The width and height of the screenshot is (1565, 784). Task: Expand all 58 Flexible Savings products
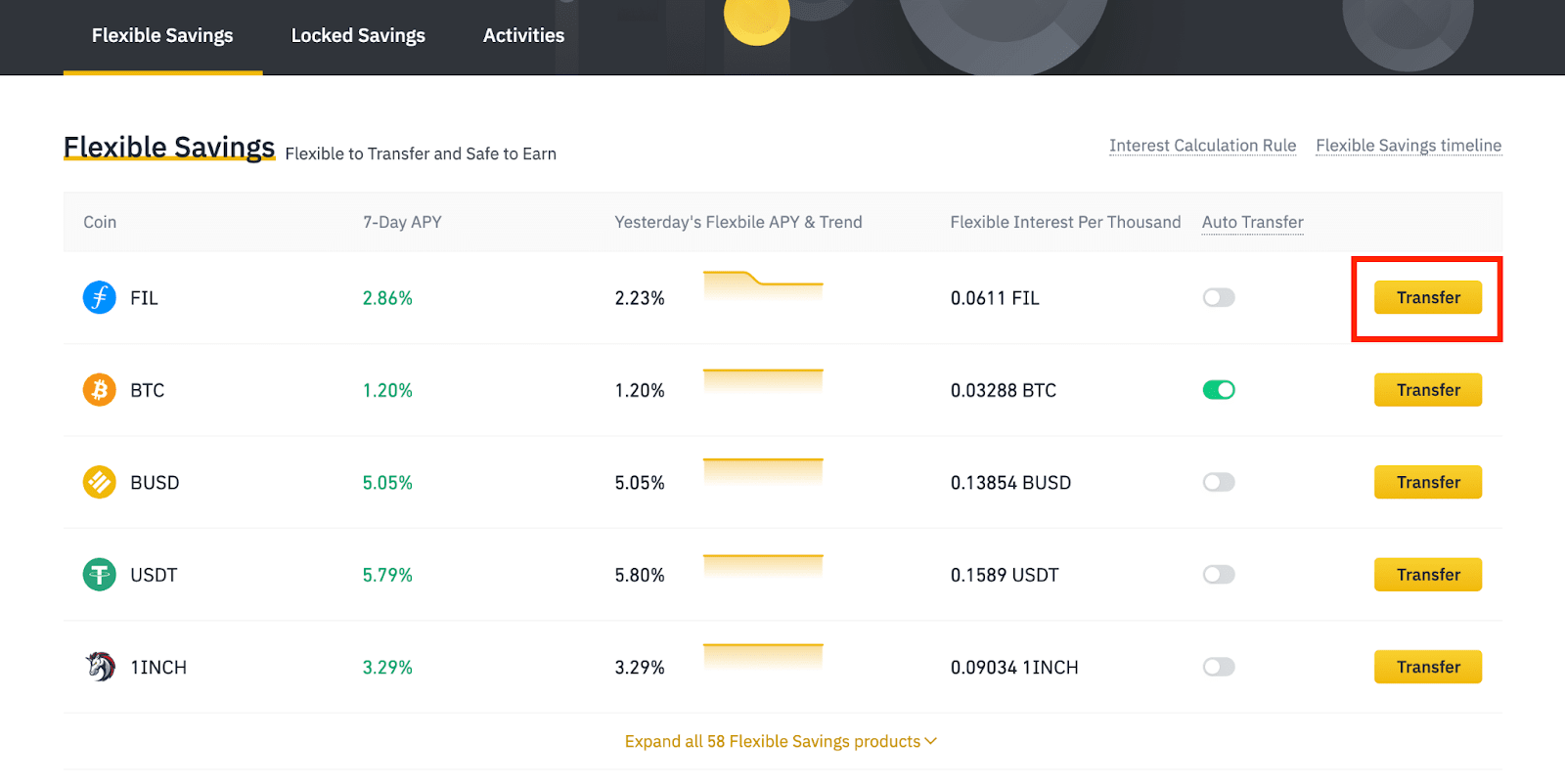[781, 741]
